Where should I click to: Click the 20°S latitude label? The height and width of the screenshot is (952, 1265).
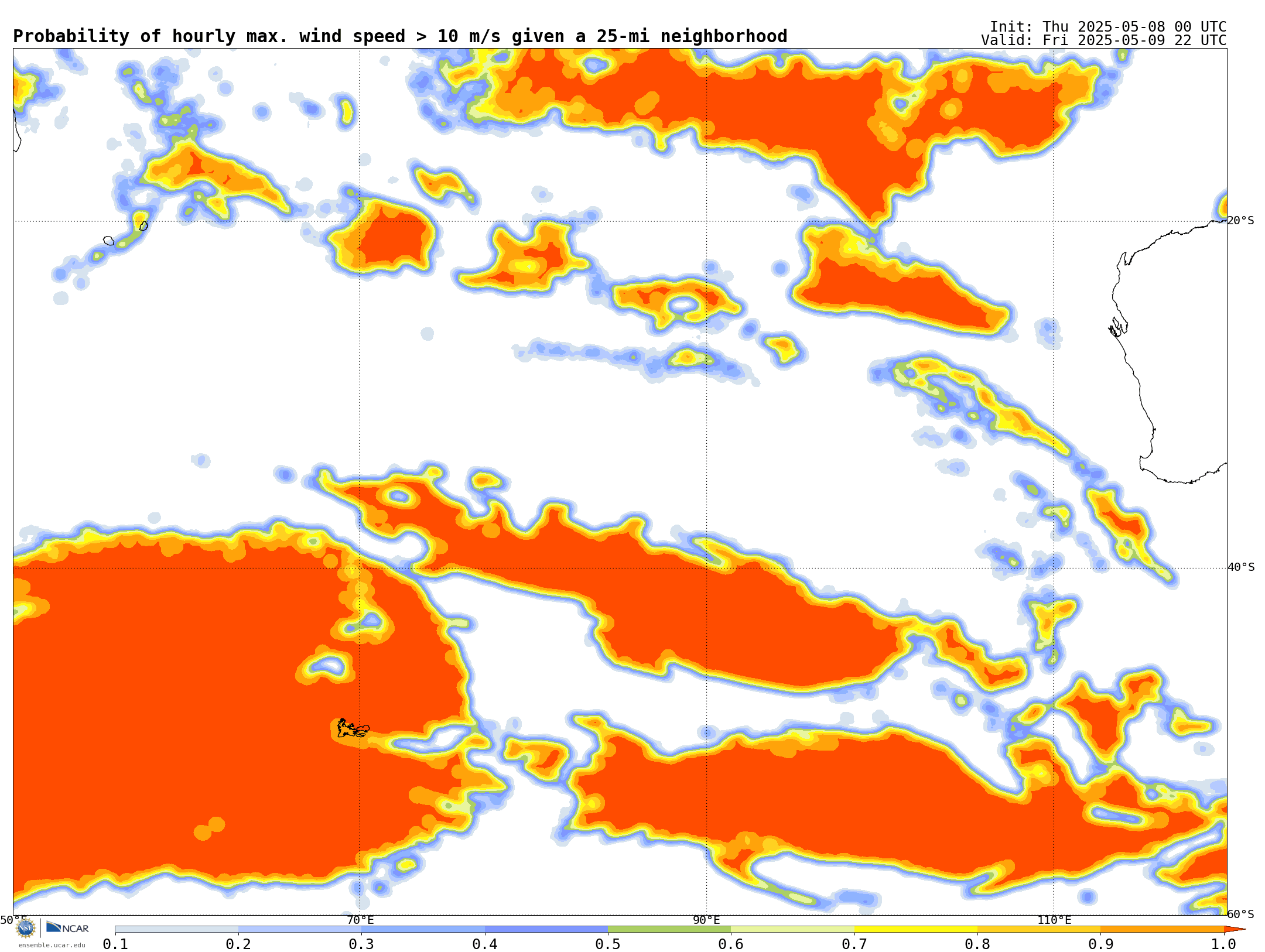click(1240, 221)
